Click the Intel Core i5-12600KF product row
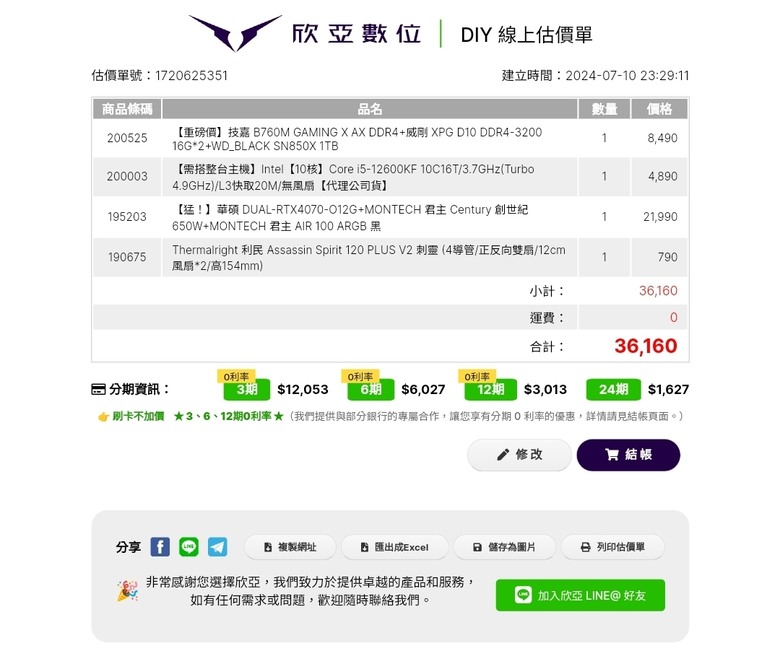This screenshot has width=780, height=651. [x=390, y=177]
